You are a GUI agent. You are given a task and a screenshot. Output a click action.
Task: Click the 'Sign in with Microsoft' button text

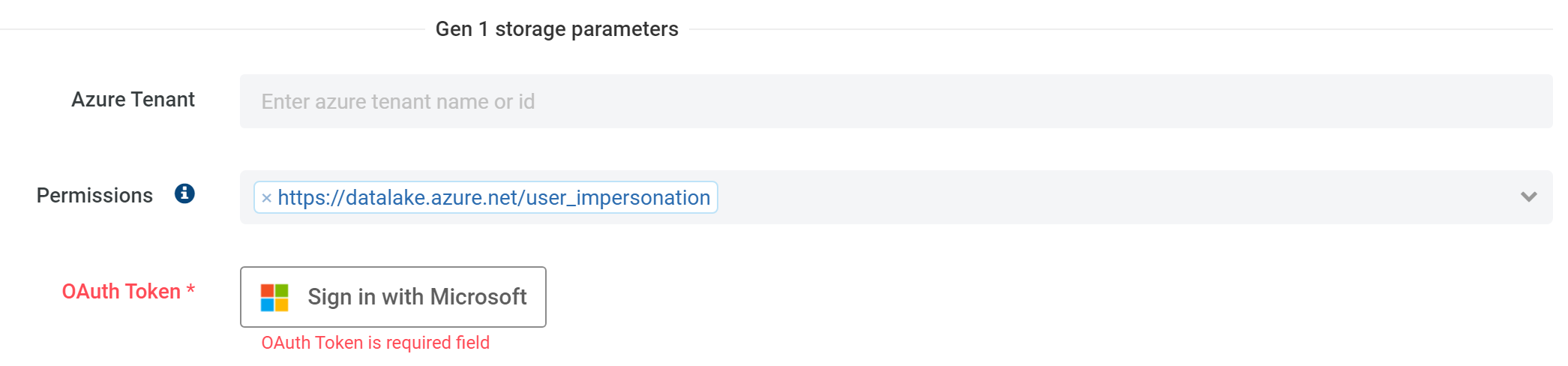[417, 297]
